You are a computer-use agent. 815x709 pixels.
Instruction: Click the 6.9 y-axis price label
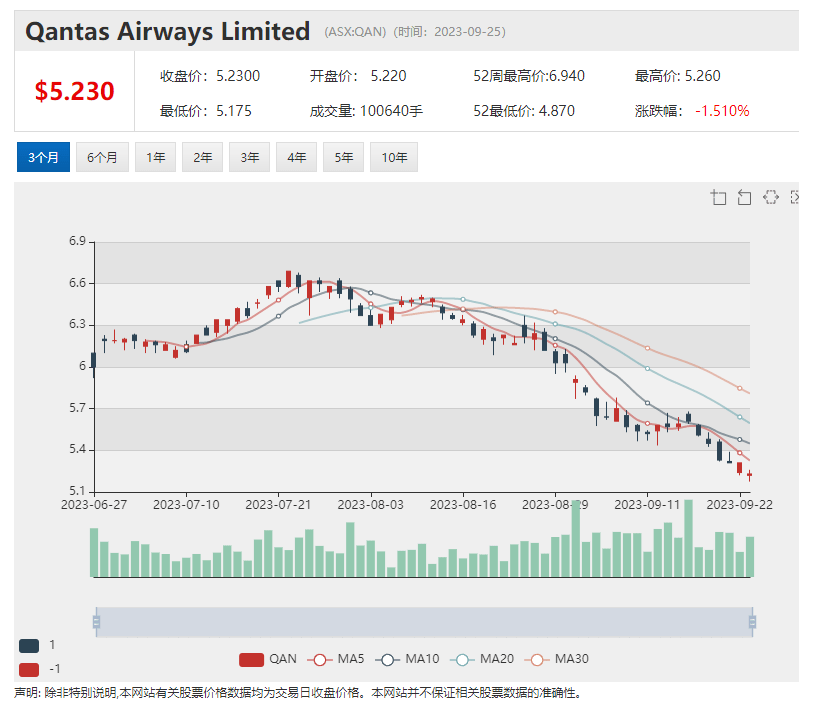[x=77, y=241]
